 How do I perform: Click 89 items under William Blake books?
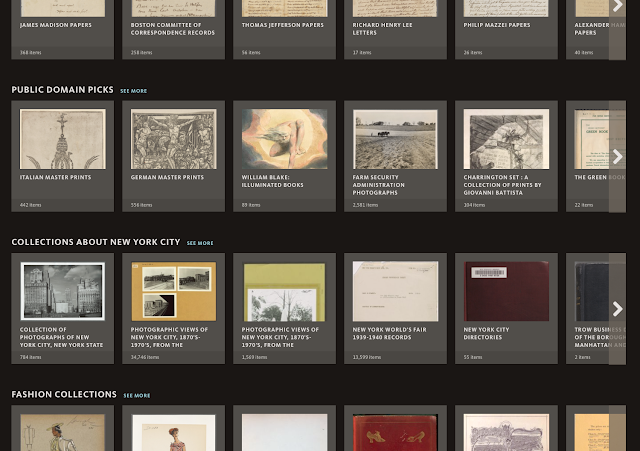pyautogui.click(x=251, y=205)
